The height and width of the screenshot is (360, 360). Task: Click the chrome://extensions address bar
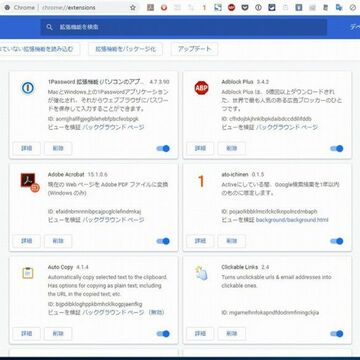pyautogui.click(x=68, y=7)
